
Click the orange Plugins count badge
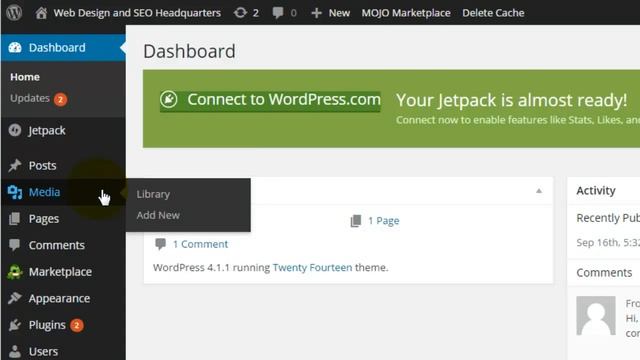[77, 325]
